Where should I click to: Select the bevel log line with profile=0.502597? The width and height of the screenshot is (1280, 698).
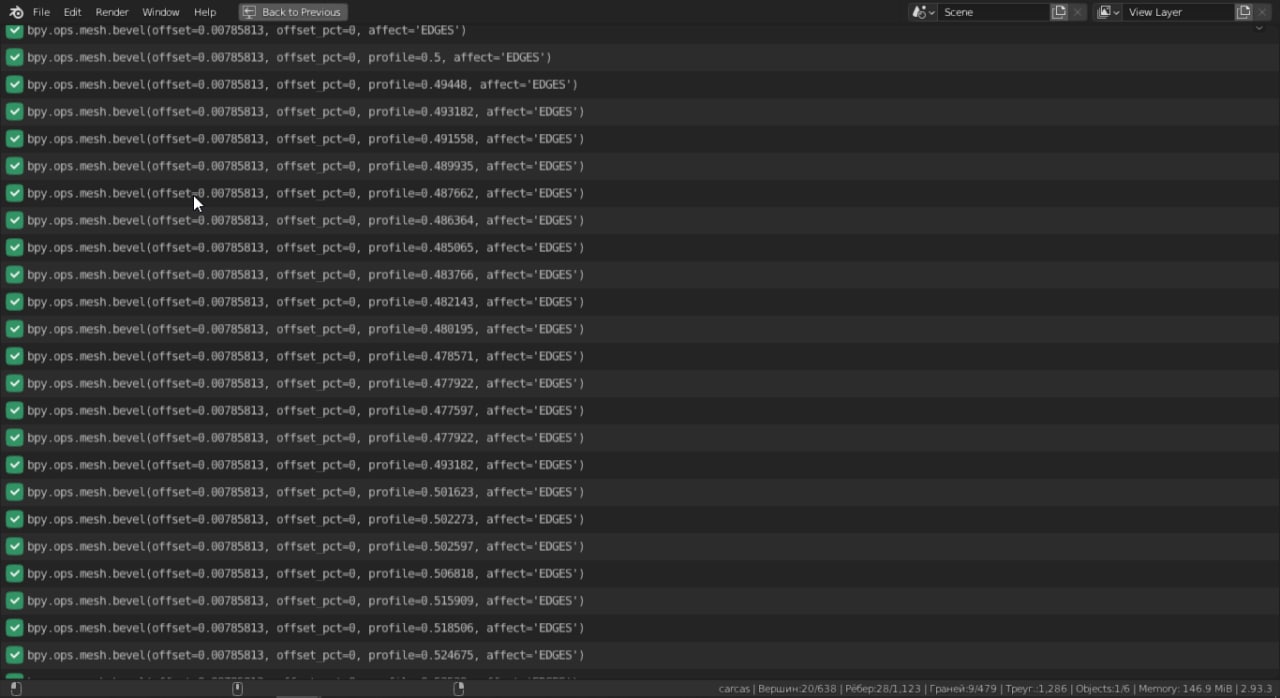(305, 546)
